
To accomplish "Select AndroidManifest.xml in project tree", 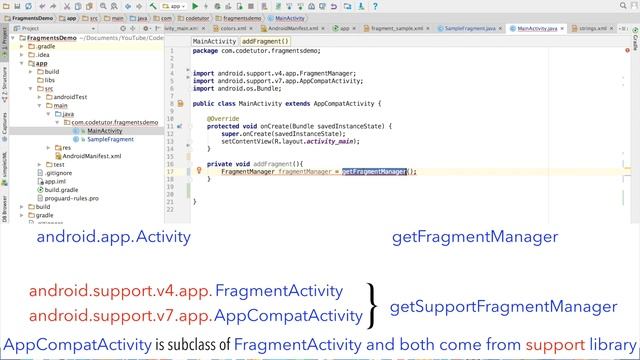I will point(92,156).
